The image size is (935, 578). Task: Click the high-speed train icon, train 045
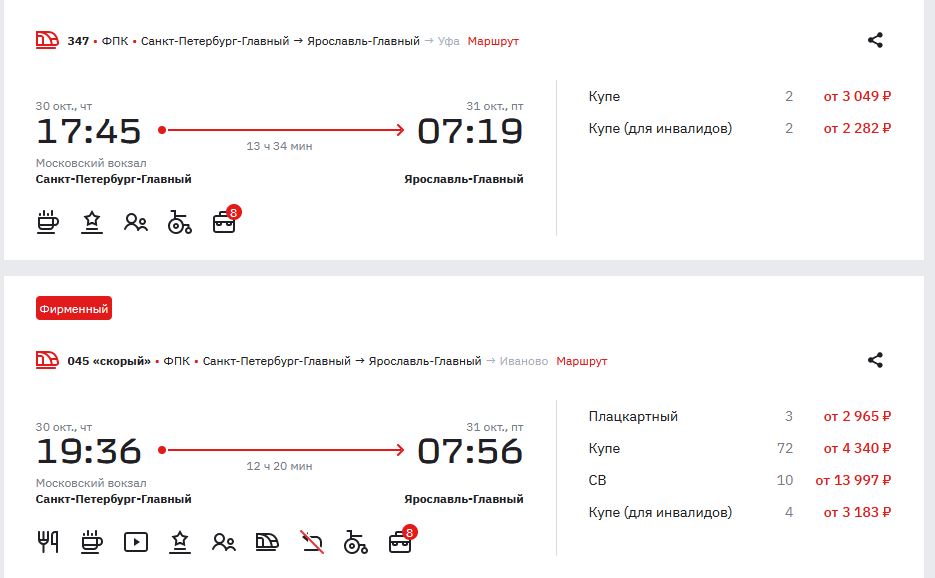(268, 542)
